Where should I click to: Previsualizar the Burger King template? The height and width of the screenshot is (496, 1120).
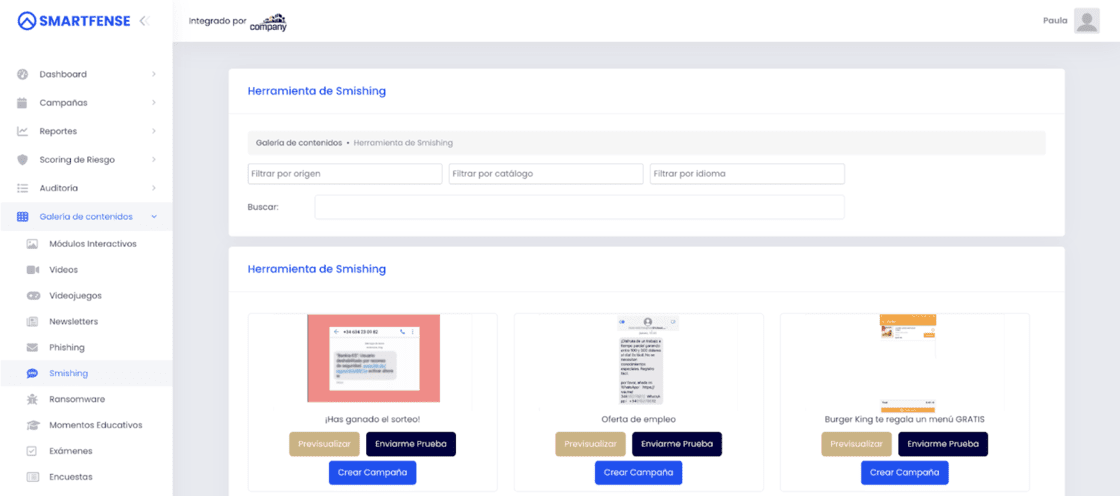coord(856,444)
